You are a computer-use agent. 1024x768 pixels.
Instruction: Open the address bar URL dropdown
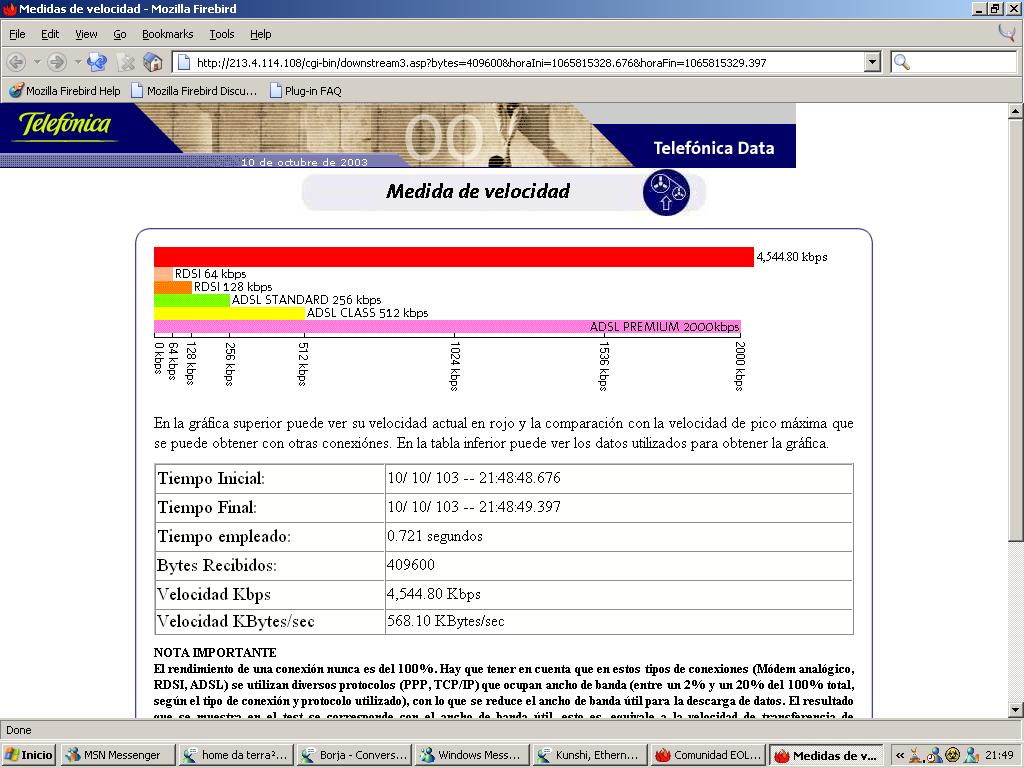(872, 63)
